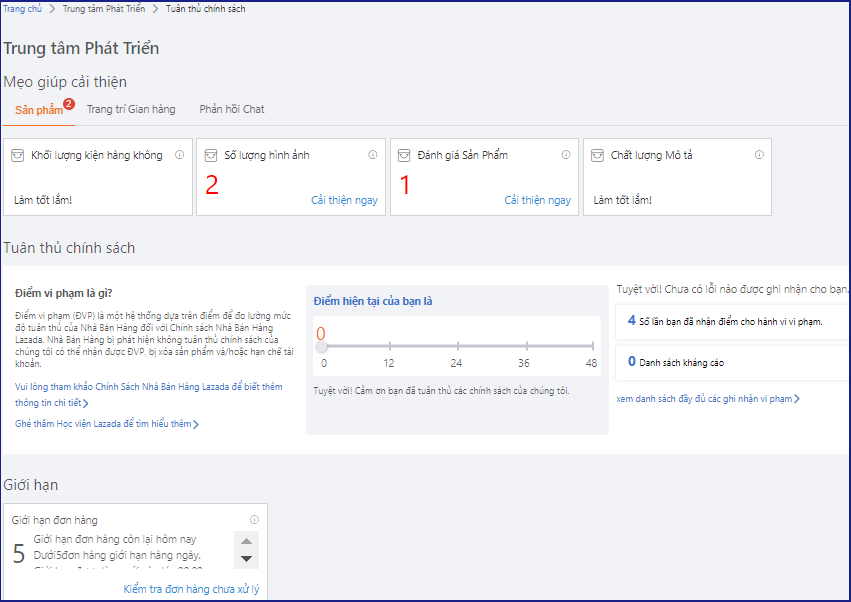Click info icon on Chất lượng Mô tả card
The width and height of the screenshot is (851, 602).
[x=759, y=155]
